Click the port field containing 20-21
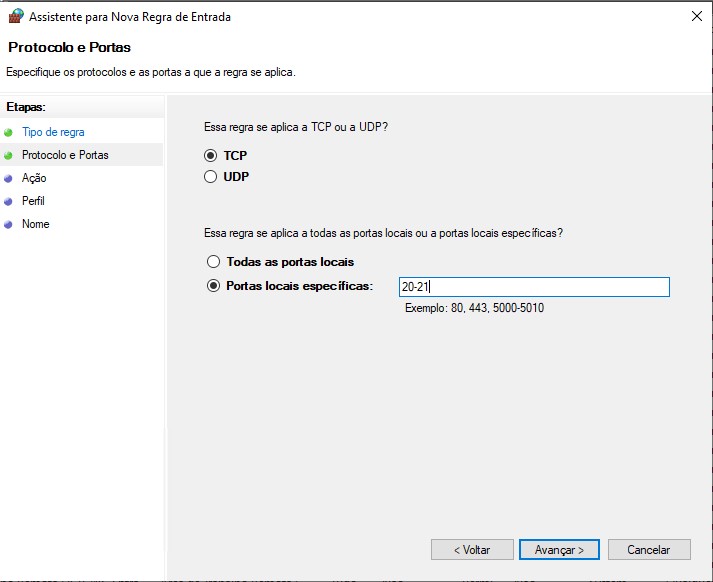Image resolution: width=713 pixels, height=582 pixels. 533,287
